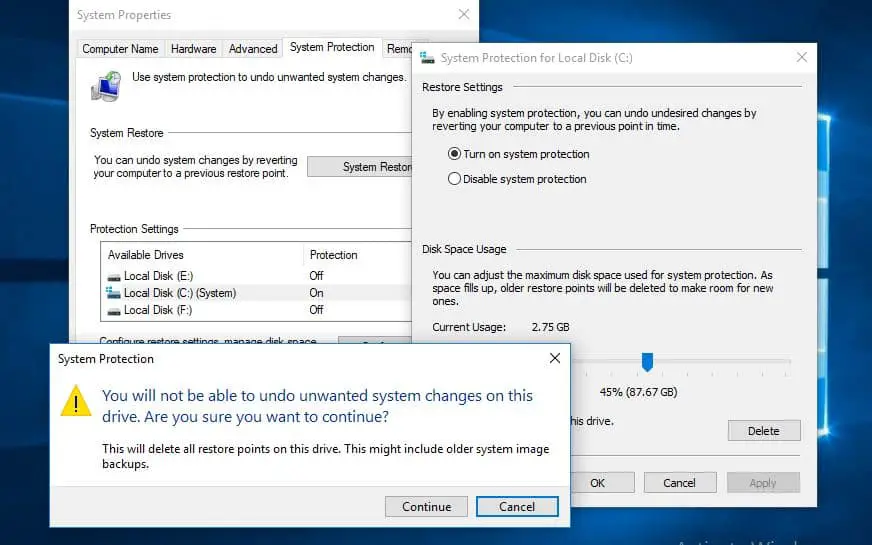Click the Off protection status for Local Disk (E:)
Viewport: 872px width, 545px height.
tap(316, 276)
